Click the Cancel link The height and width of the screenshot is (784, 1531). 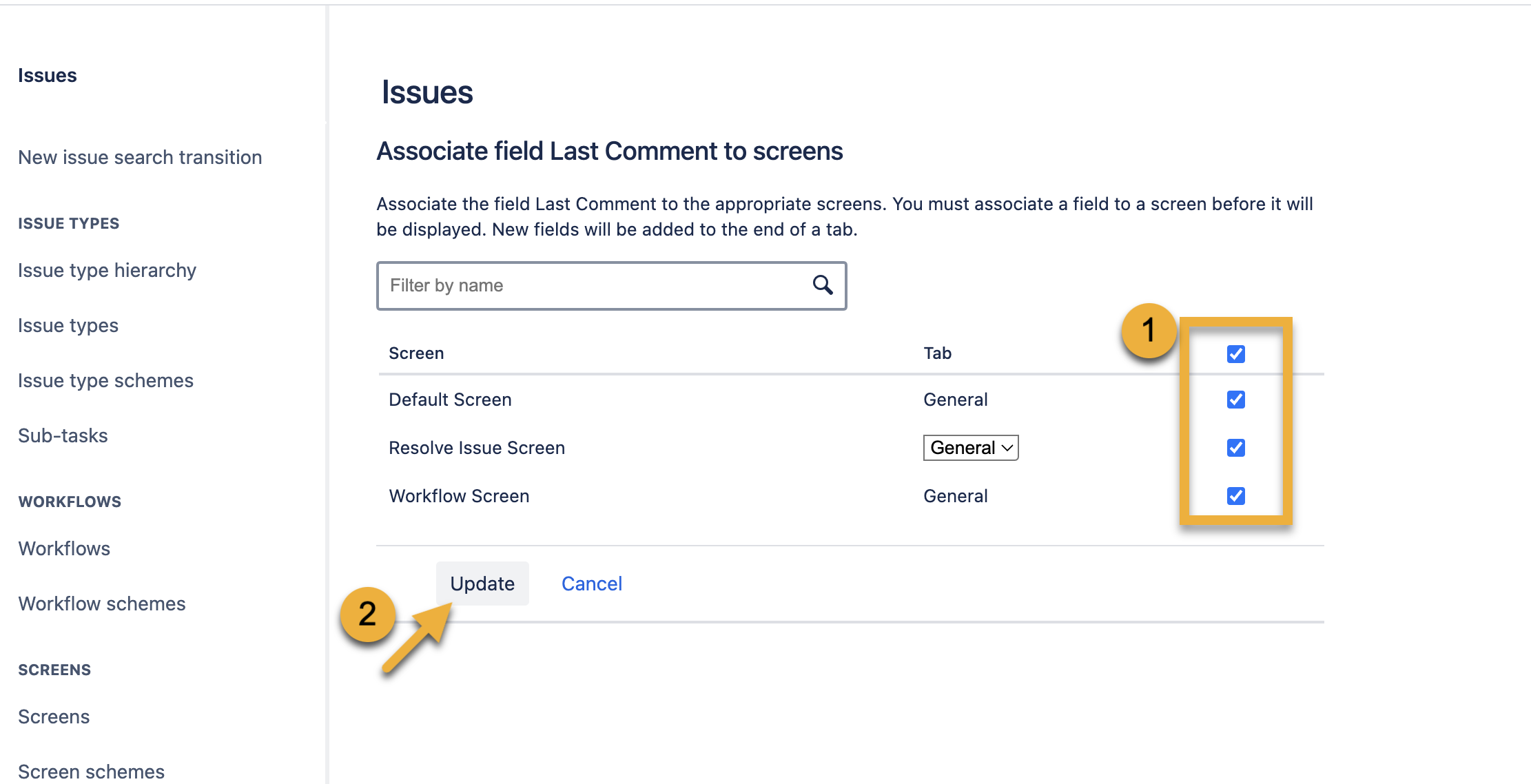tap(591, 583)
